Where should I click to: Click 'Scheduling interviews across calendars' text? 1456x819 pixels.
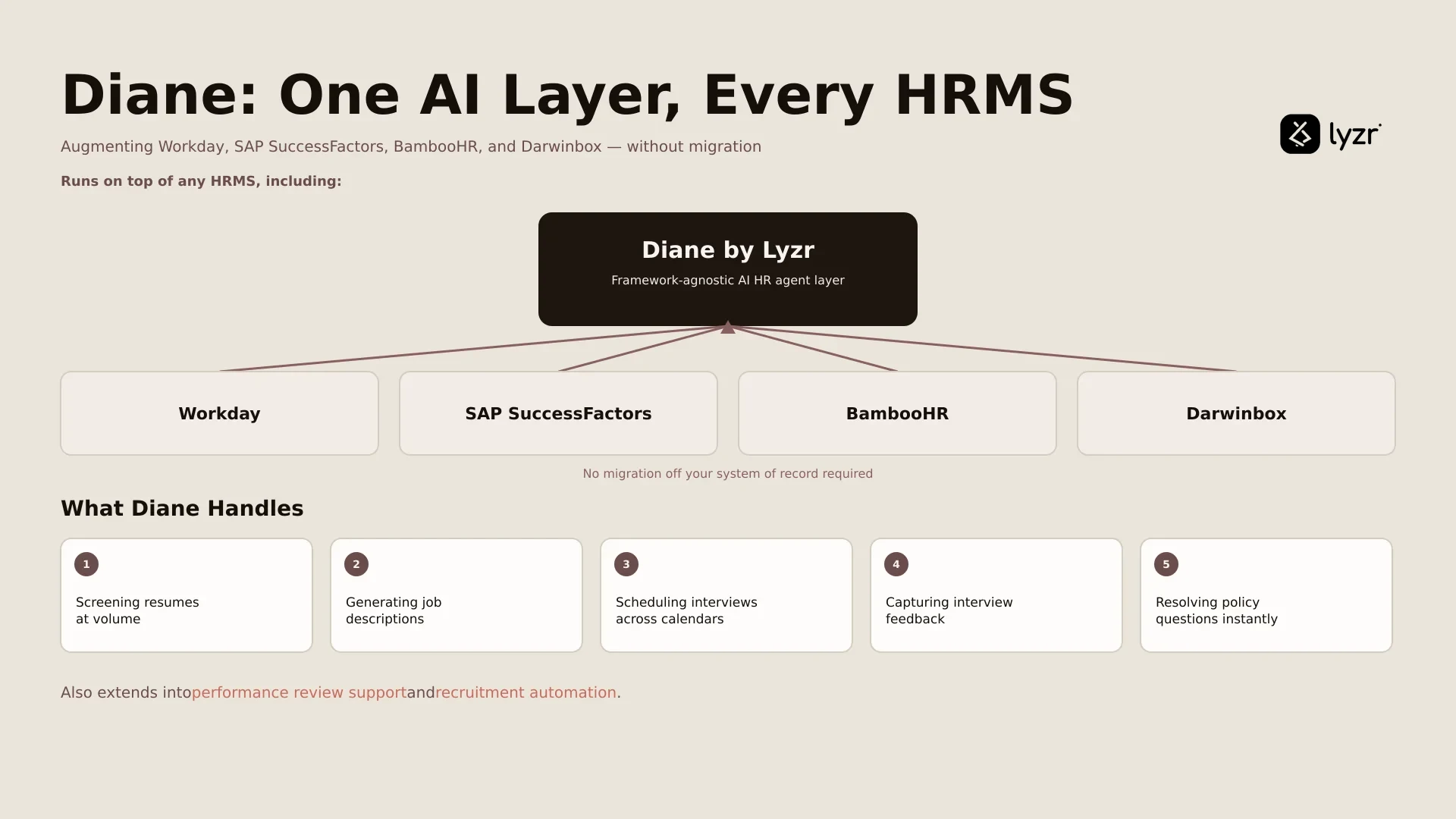686,610
